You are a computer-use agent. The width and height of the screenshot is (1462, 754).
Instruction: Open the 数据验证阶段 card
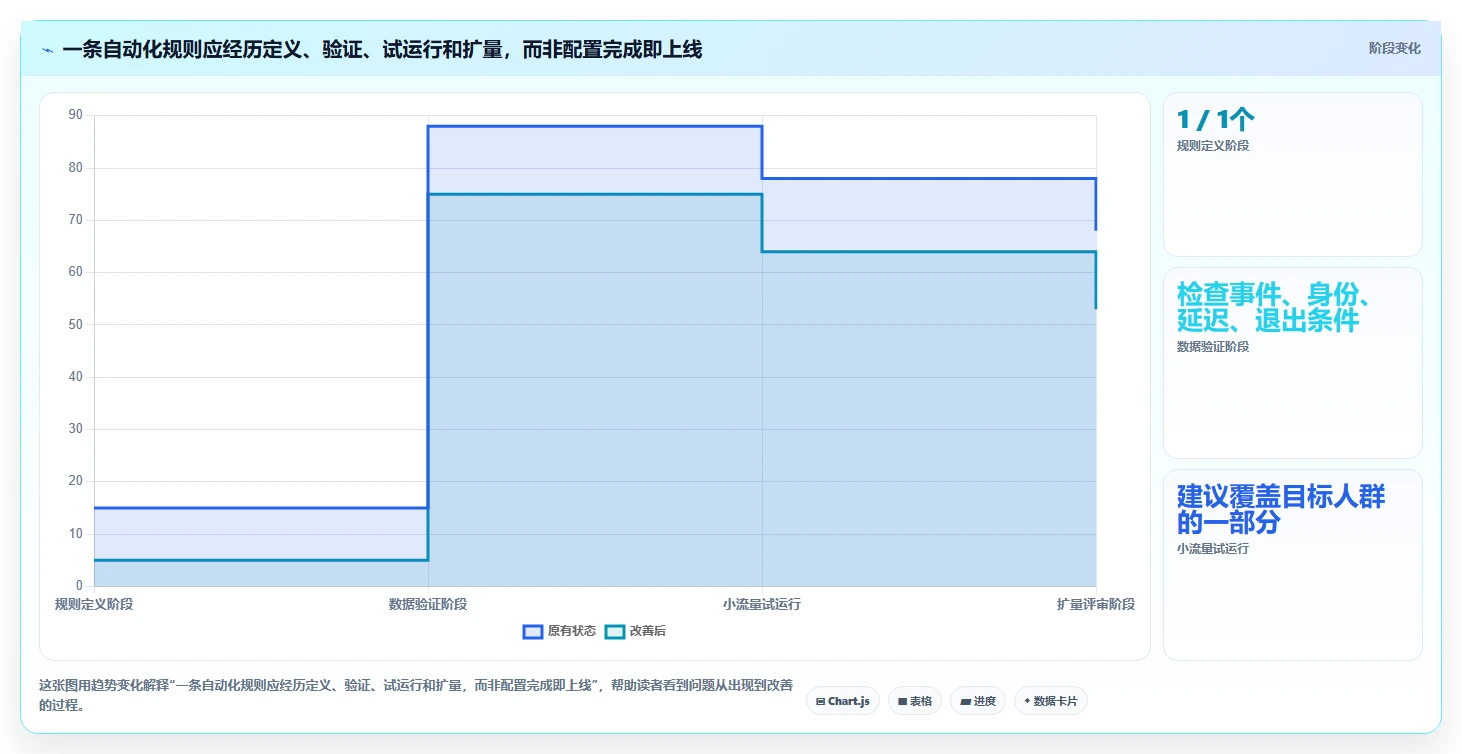1292,363
